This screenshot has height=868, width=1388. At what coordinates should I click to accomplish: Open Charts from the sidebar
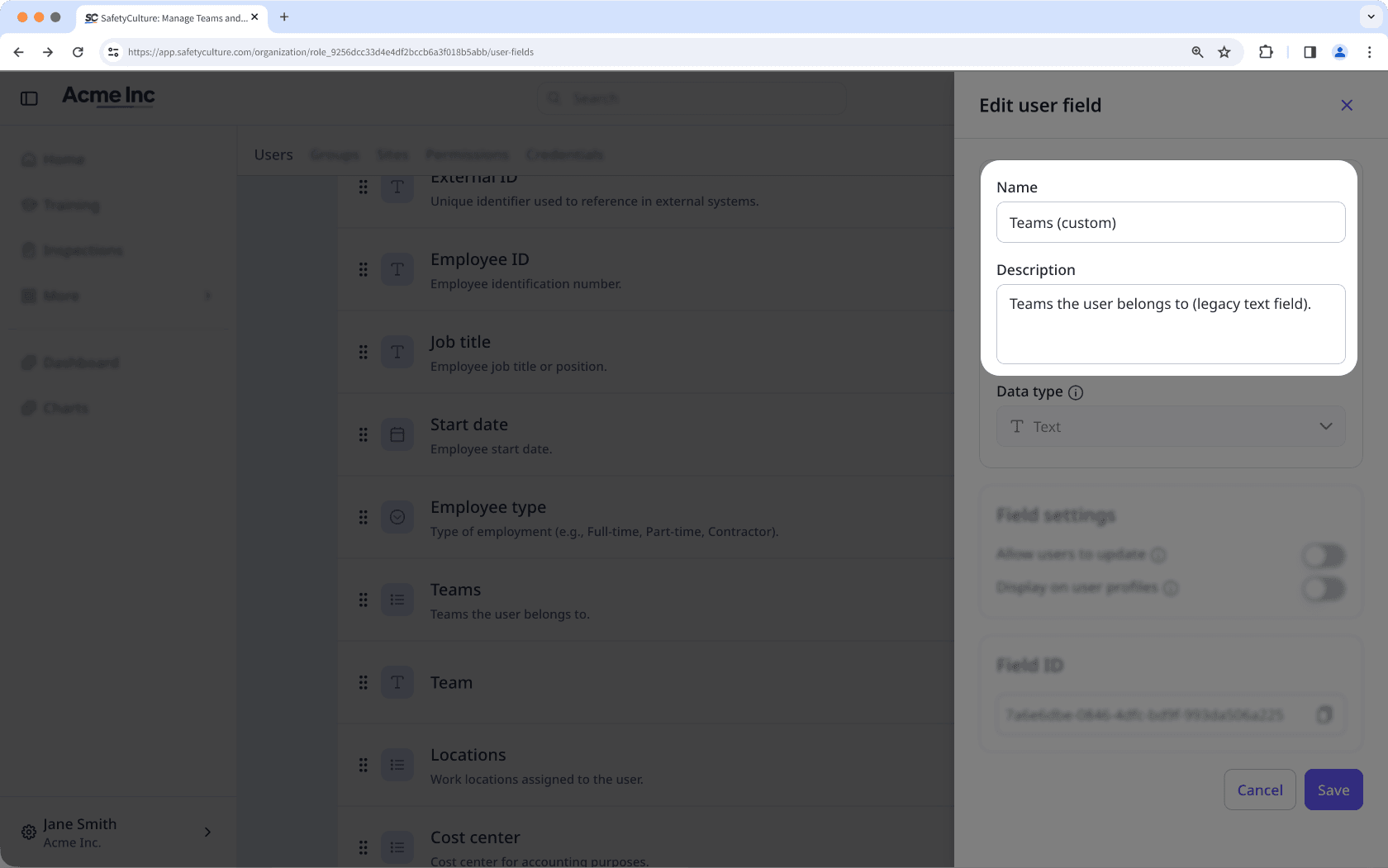pos(66,407)
